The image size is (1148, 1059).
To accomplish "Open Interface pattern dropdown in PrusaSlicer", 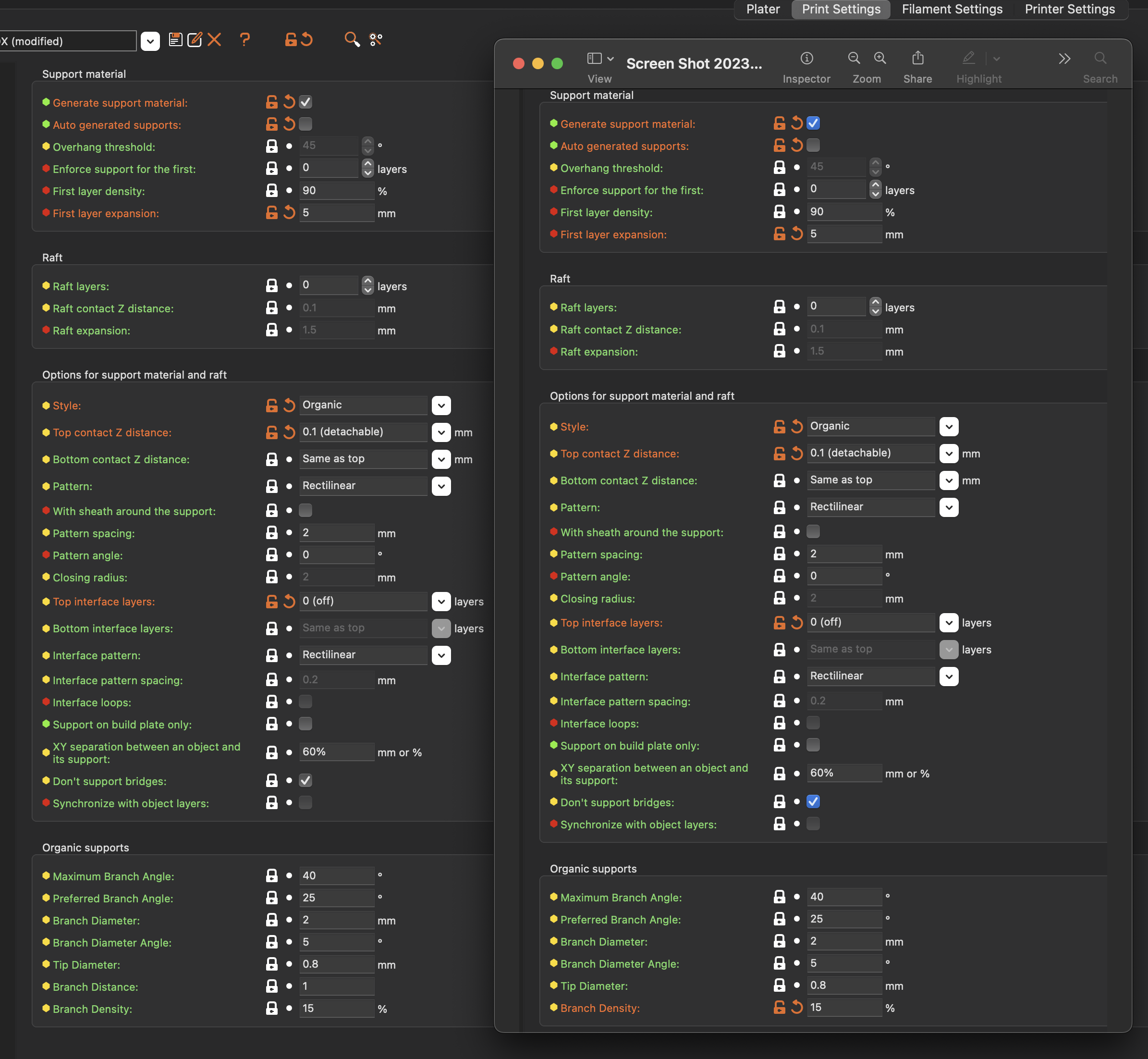I will 441,655.
